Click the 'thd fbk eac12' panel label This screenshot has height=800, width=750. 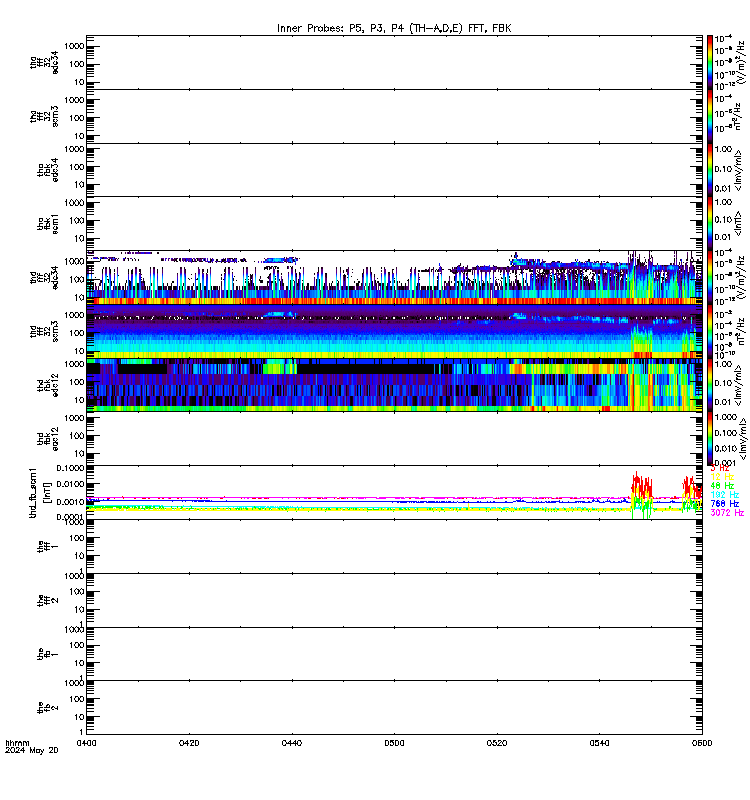click(48, 438)
